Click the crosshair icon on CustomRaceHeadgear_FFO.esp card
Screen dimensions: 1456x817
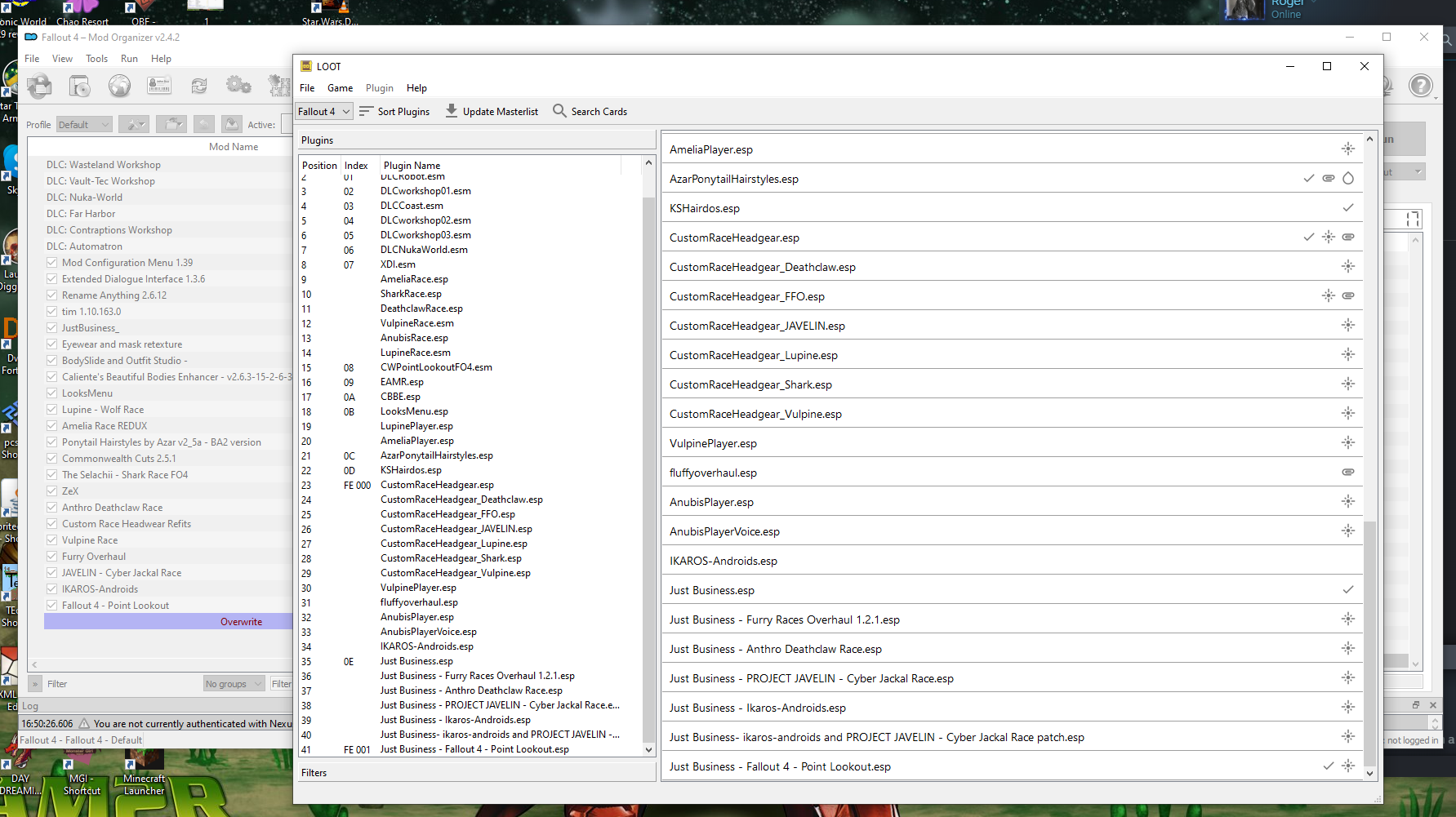[1329, 295]
